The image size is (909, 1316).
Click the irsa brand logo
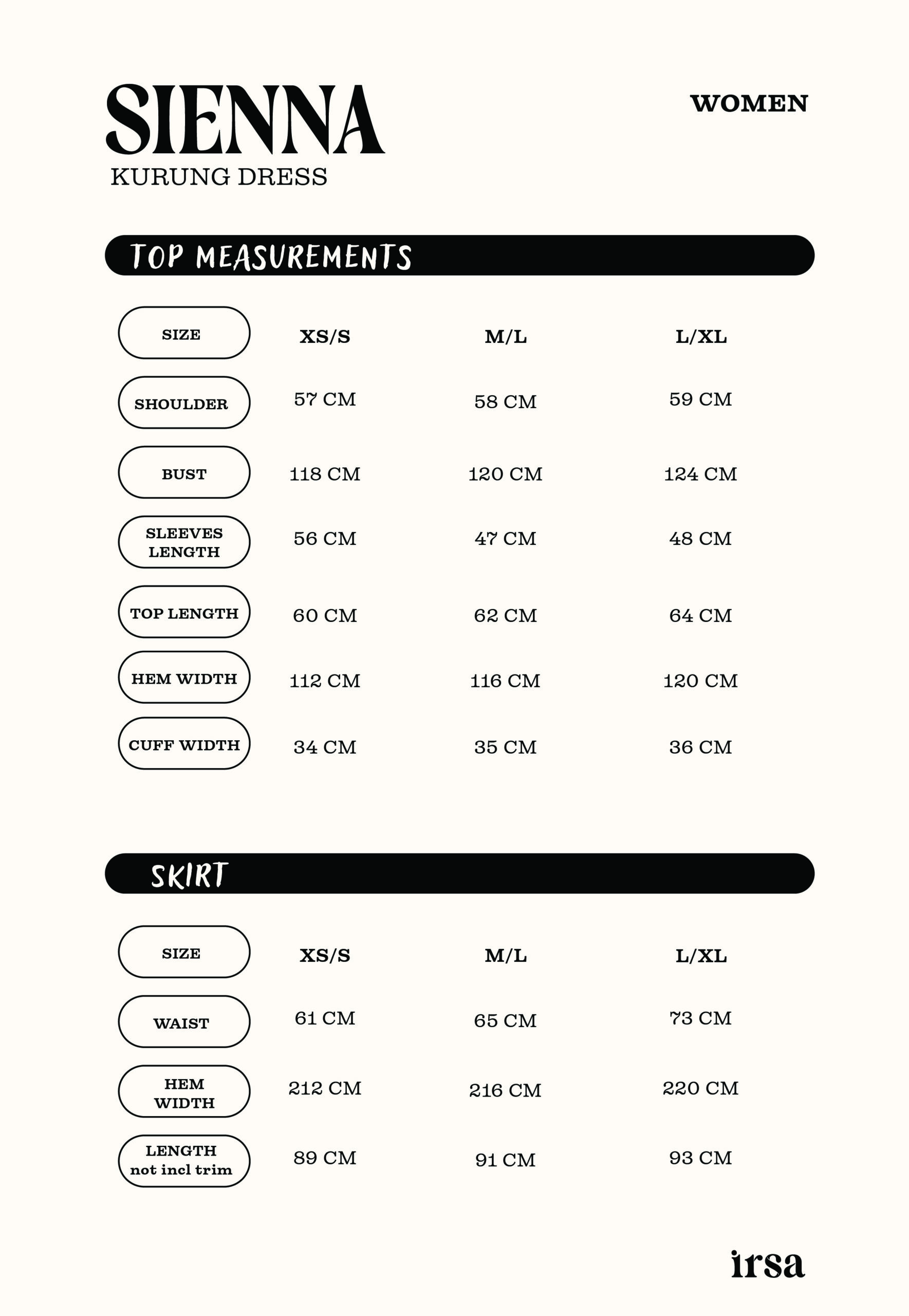[767, 1264]
